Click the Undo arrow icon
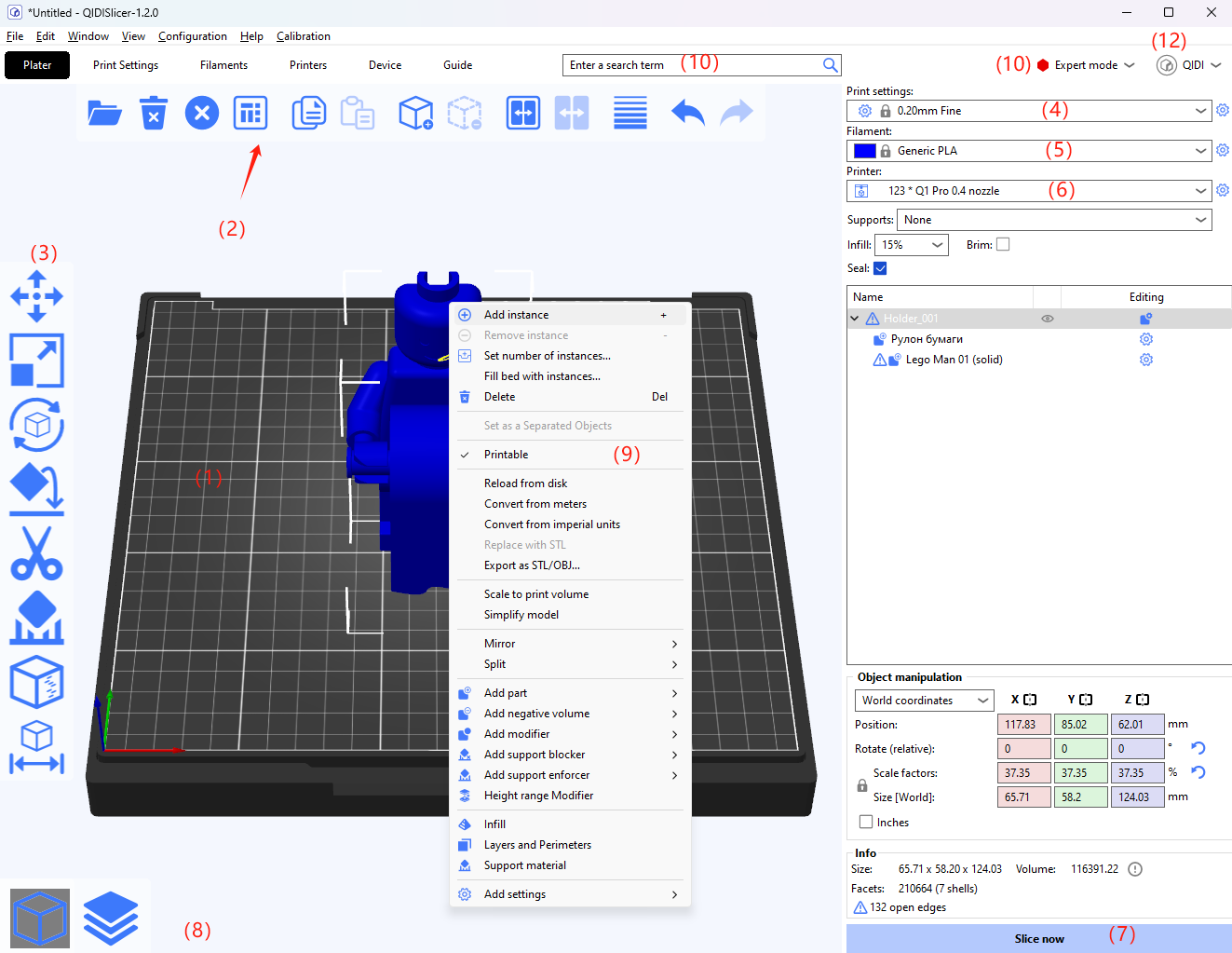 click(x=687, y=112)
